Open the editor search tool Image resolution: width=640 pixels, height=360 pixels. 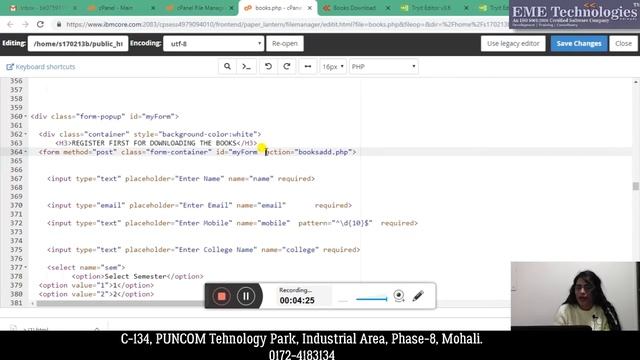coord(227,67)
